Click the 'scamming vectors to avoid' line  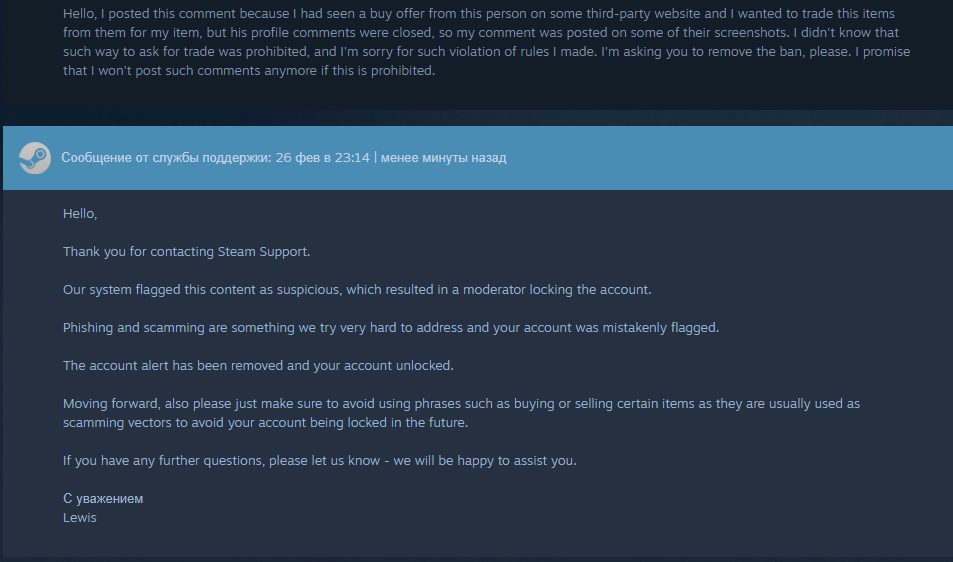point(266,423)
